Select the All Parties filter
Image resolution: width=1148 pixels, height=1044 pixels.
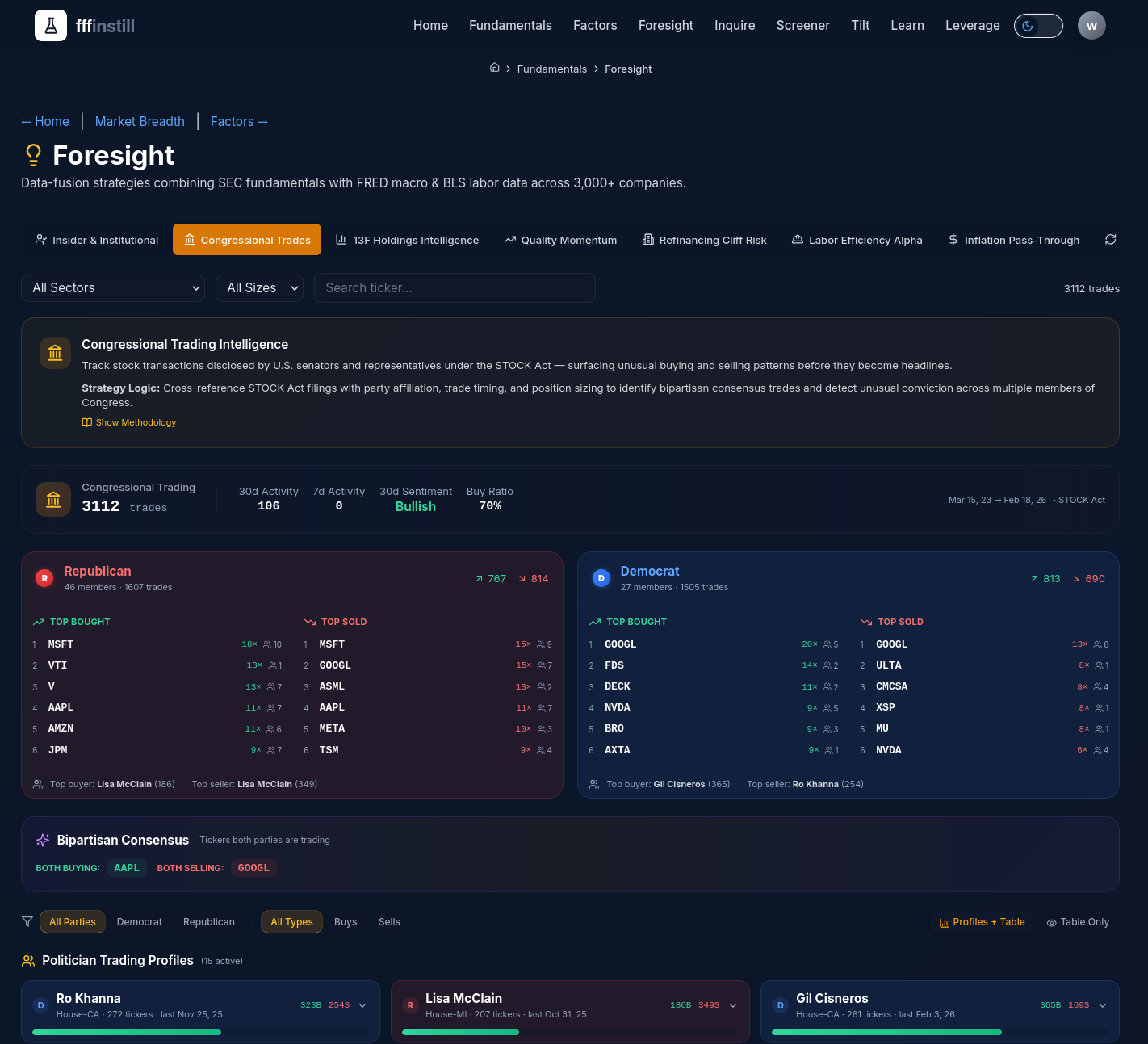(73, 922)
